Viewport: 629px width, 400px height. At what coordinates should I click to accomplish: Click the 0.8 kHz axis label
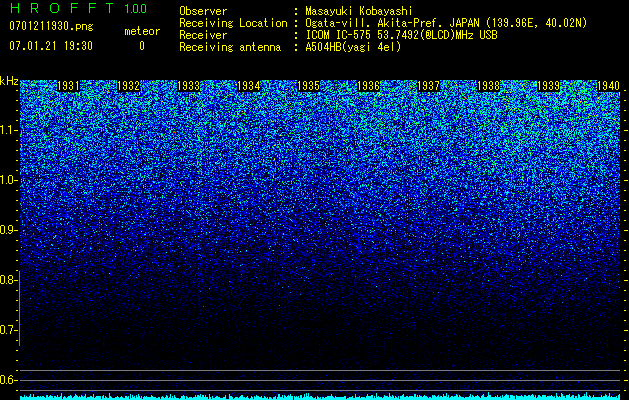pos(8,280)
